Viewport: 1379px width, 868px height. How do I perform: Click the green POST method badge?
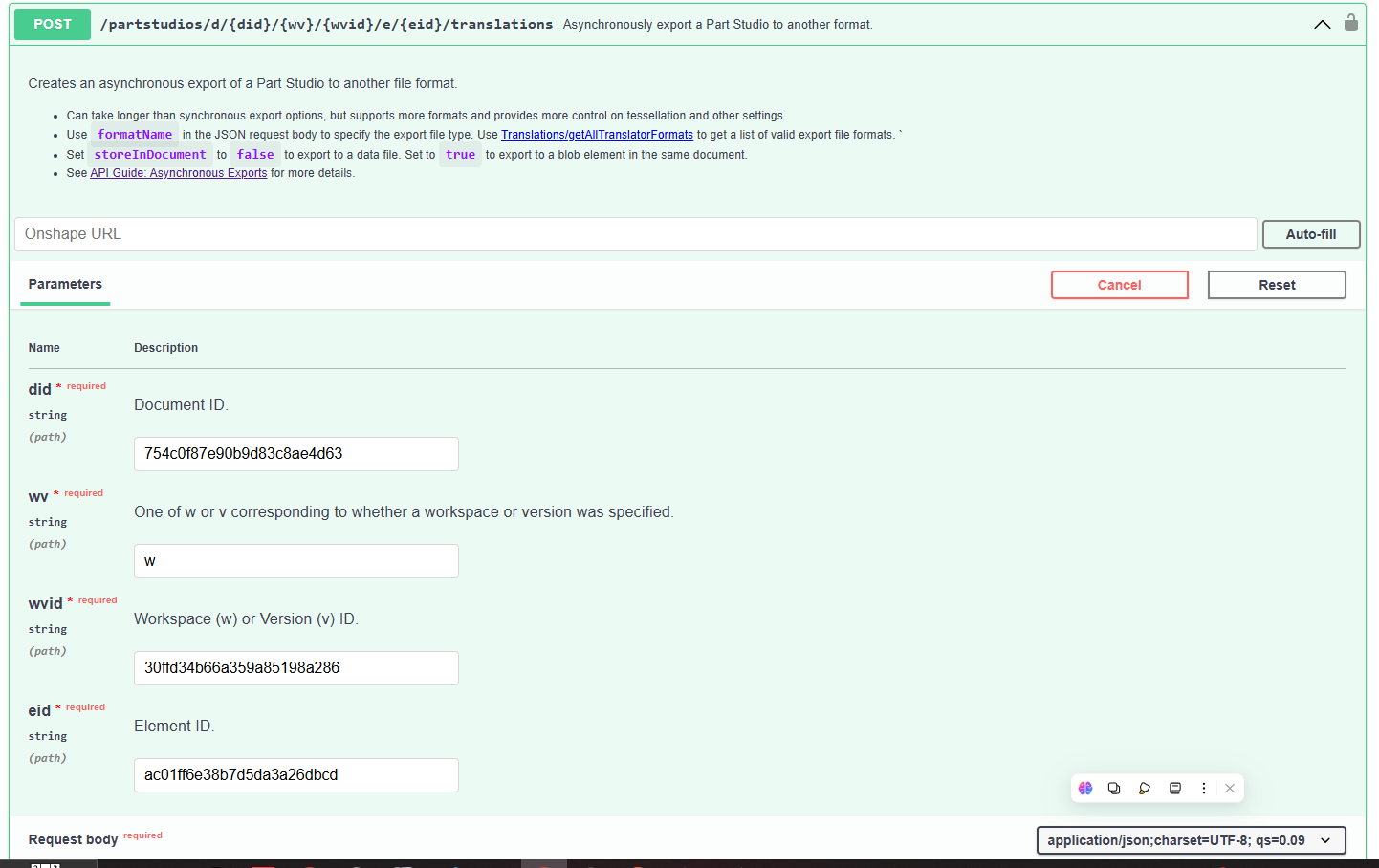click(53, 24)
